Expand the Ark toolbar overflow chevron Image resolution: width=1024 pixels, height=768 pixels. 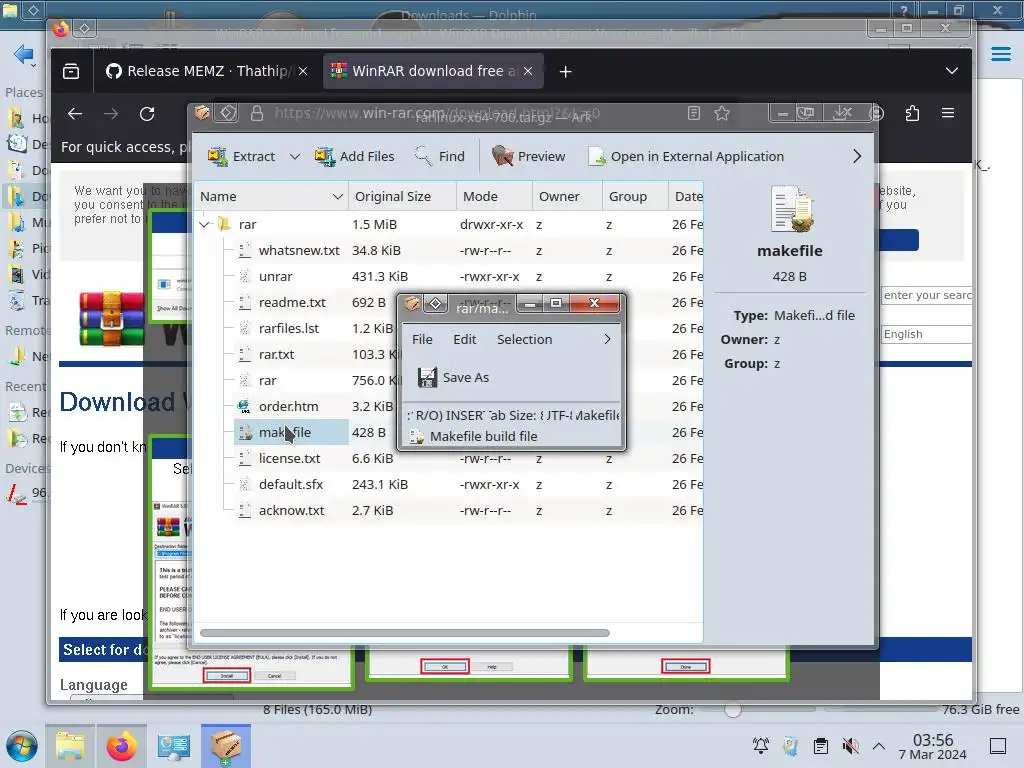[857, 157]
